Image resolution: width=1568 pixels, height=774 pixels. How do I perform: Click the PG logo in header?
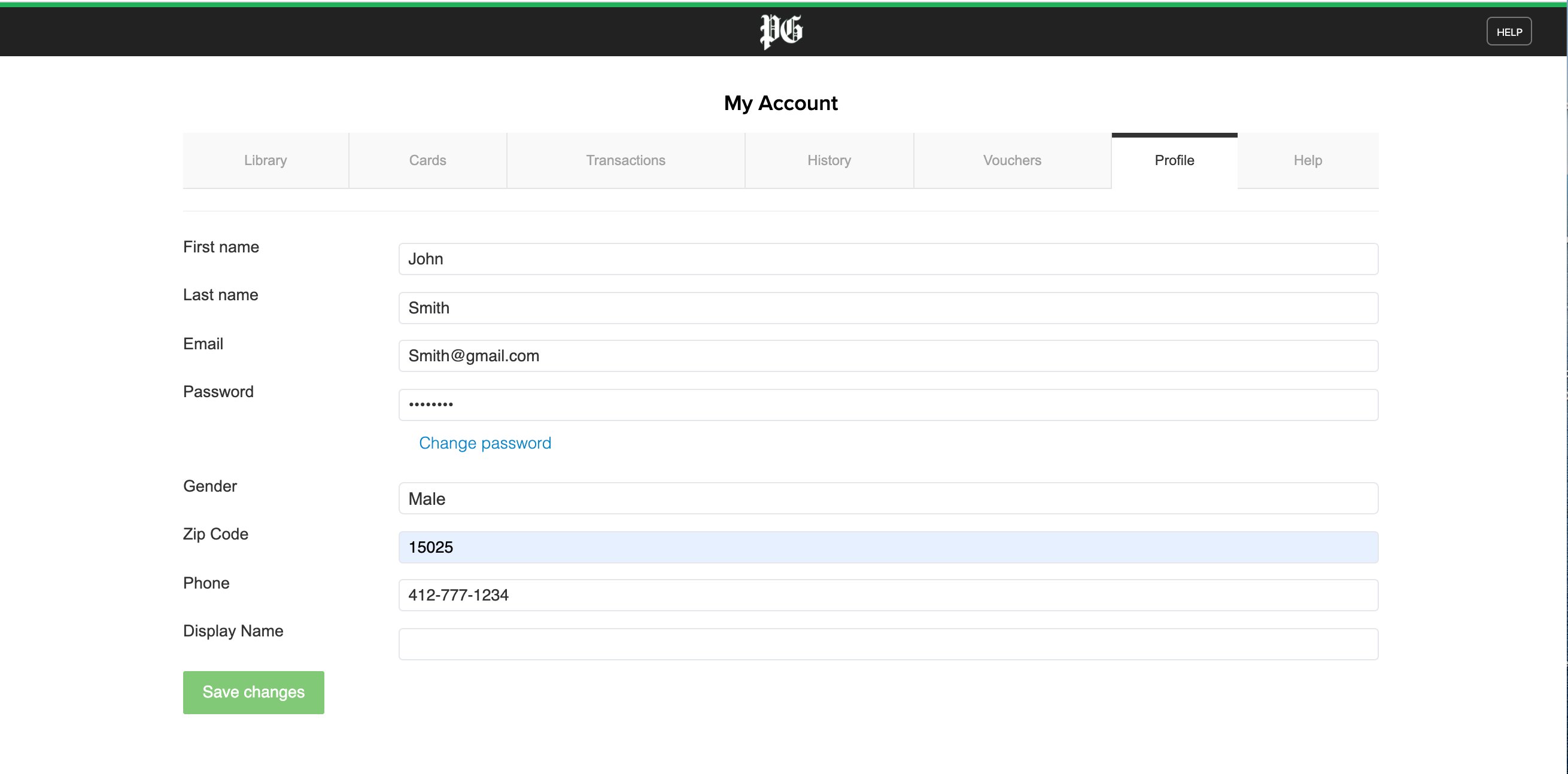pos(781,32)
